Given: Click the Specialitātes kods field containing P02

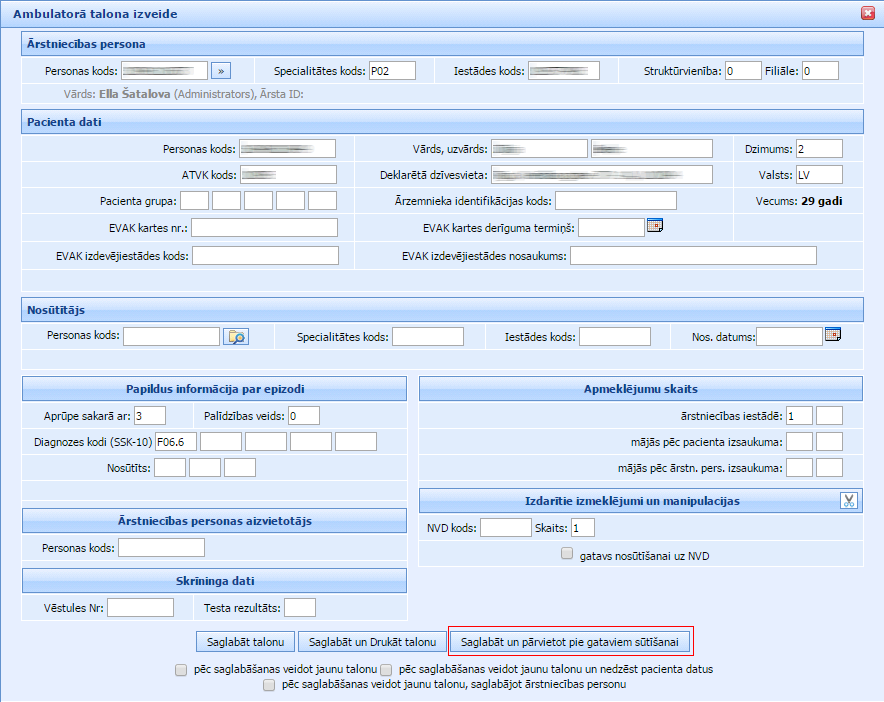Looking at the screenshot, I should (391, 71).
